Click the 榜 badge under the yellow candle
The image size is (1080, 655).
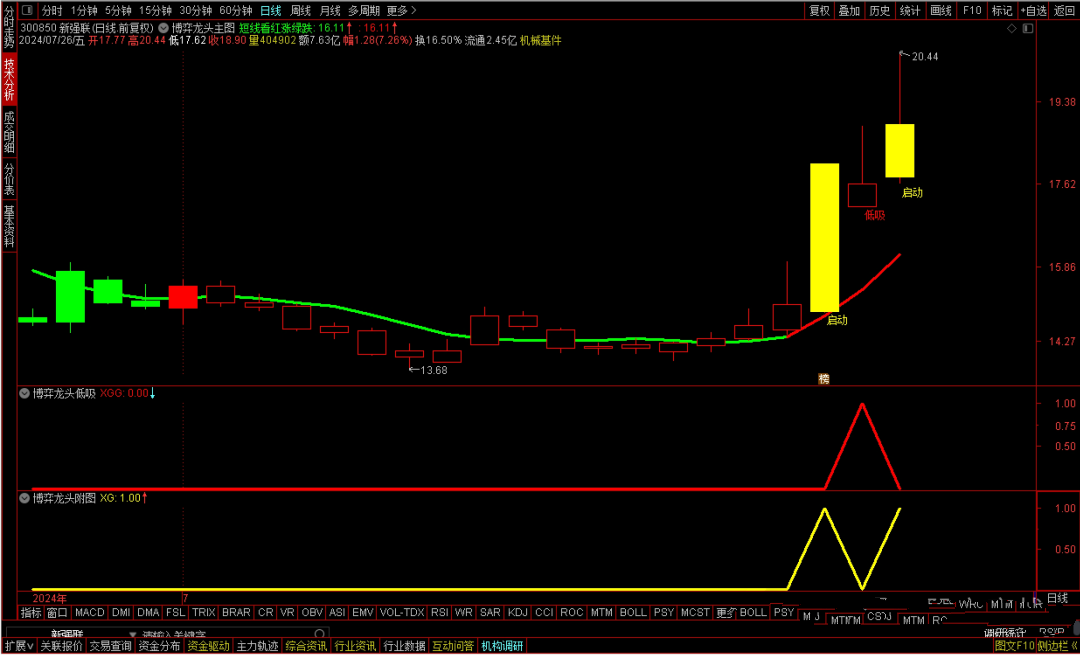point(824,378)
